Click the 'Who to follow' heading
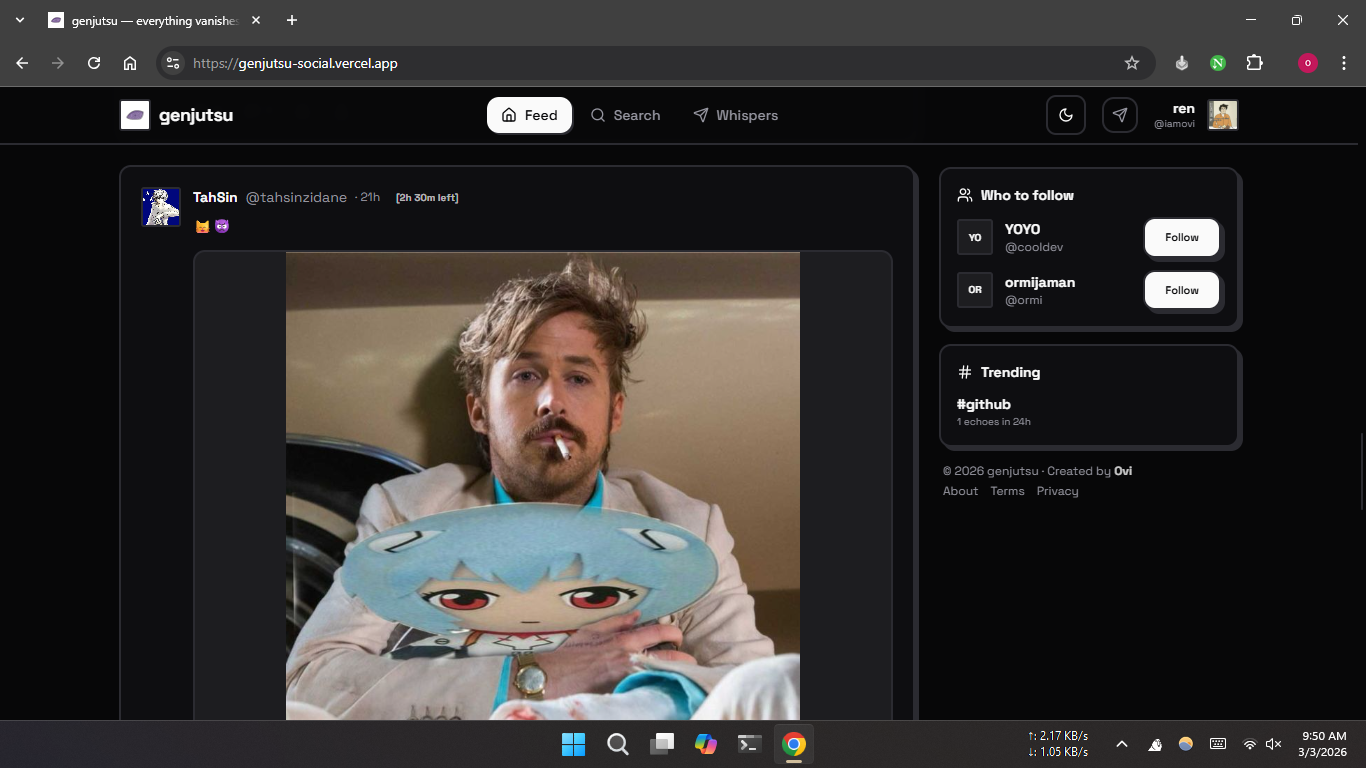 point(1027,195)
